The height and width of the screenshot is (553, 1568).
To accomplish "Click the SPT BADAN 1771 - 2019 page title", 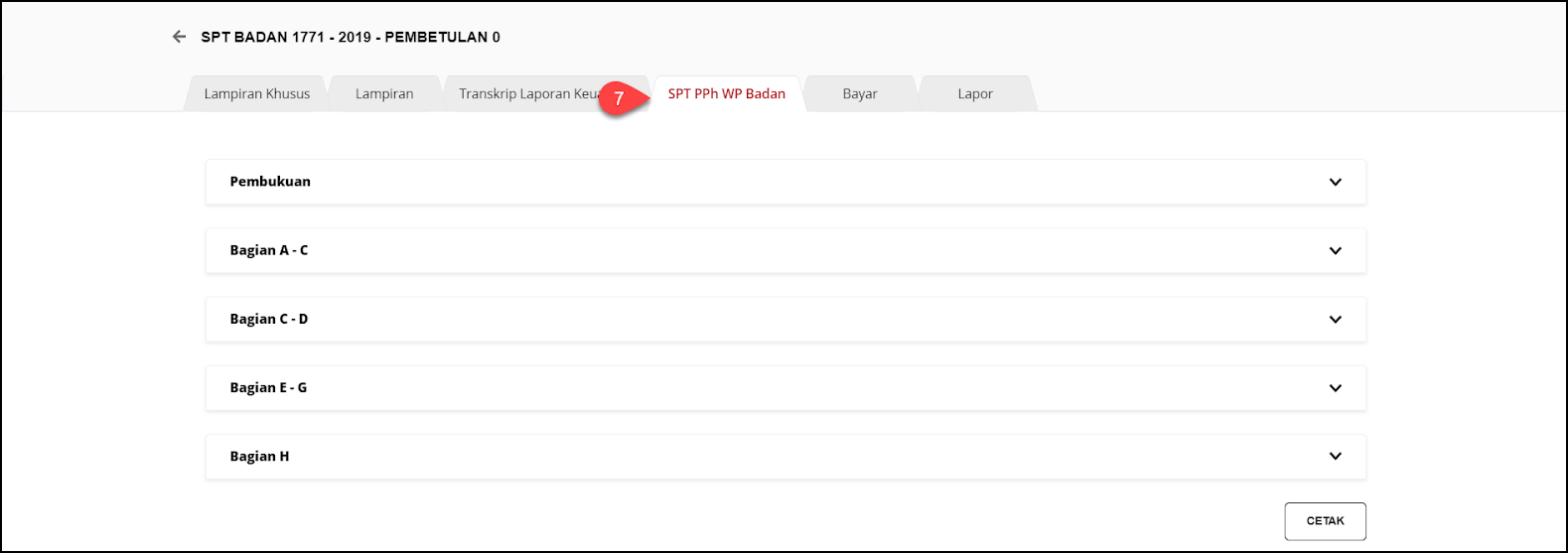I will tap(351, 37).
